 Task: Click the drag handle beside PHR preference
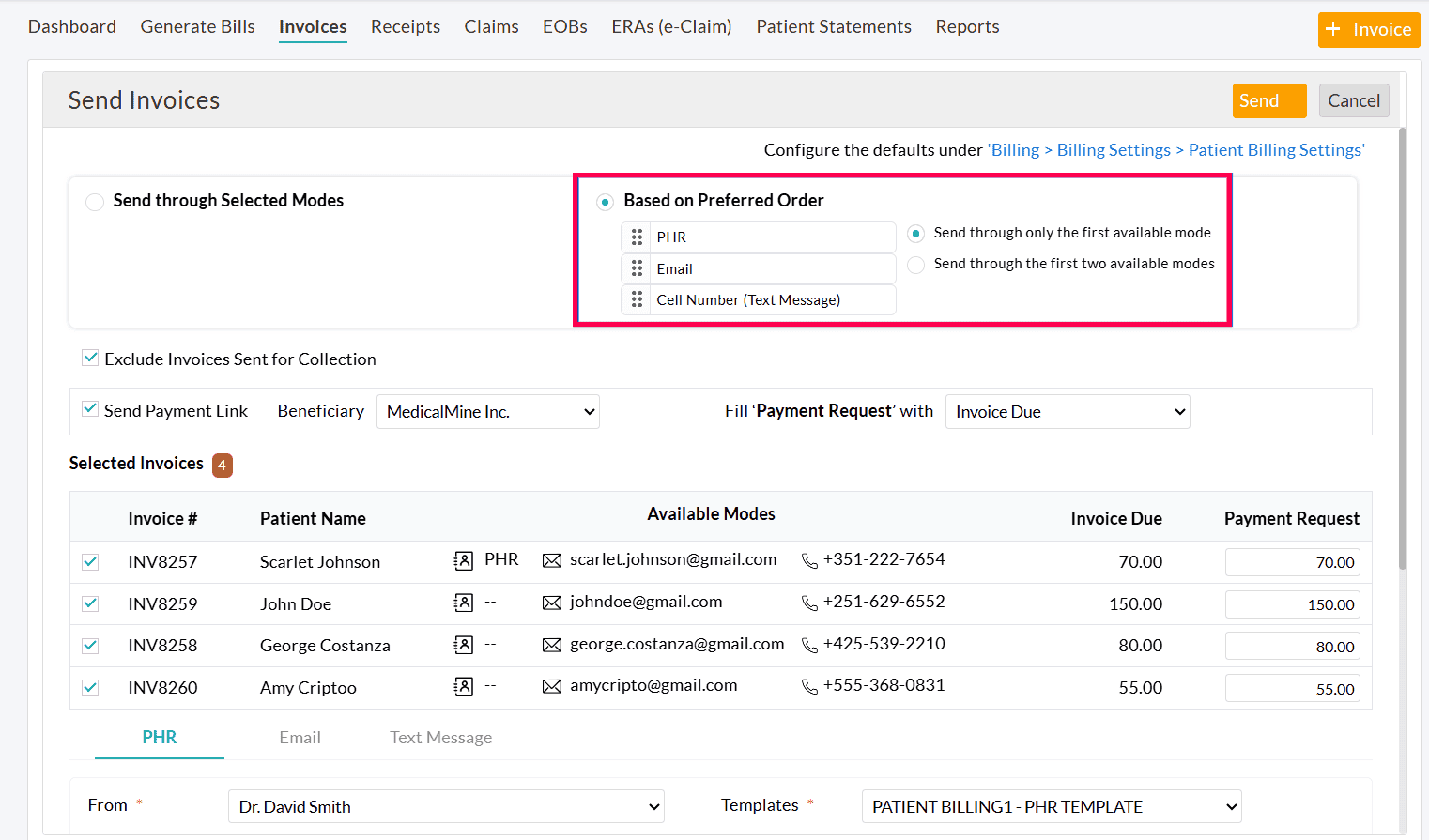[x=637, y=237]
